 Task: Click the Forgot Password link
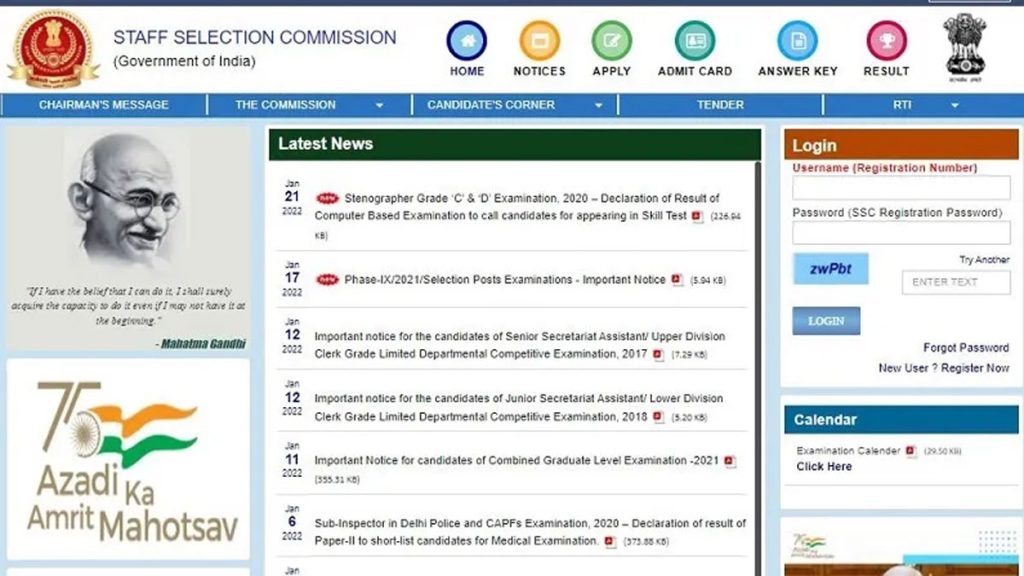point(966,347)
